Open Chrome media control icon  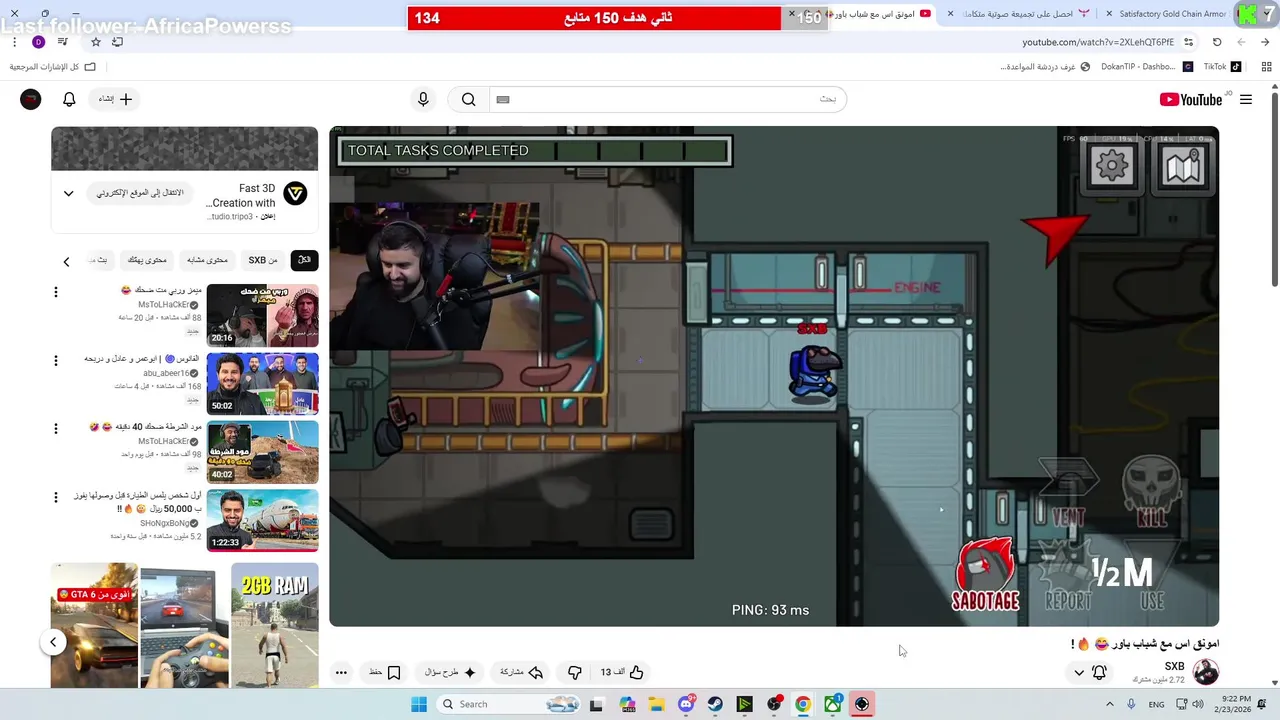coord(63,42)
